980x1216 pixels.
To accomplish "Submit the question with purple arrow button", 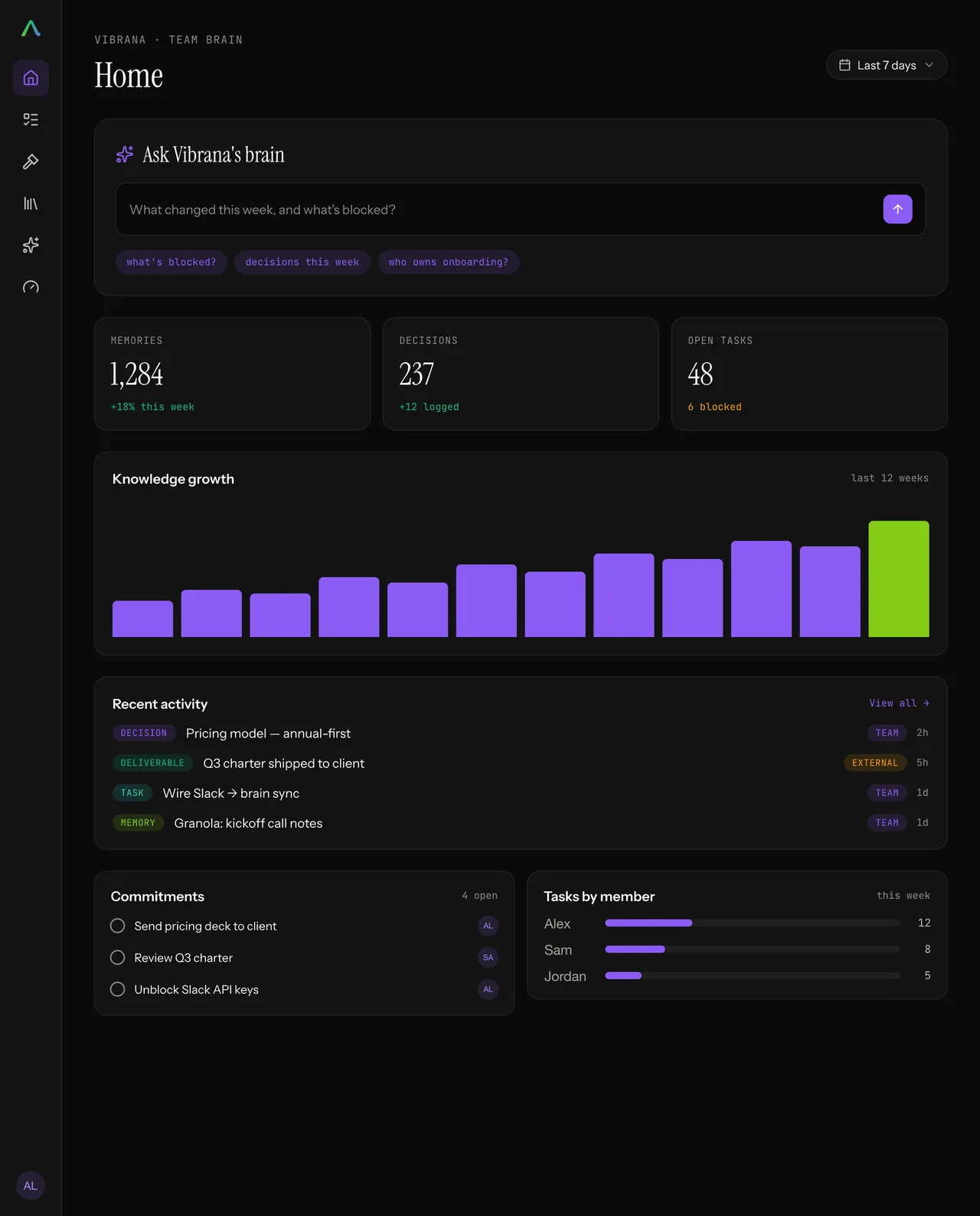I will tap(897, 209).
